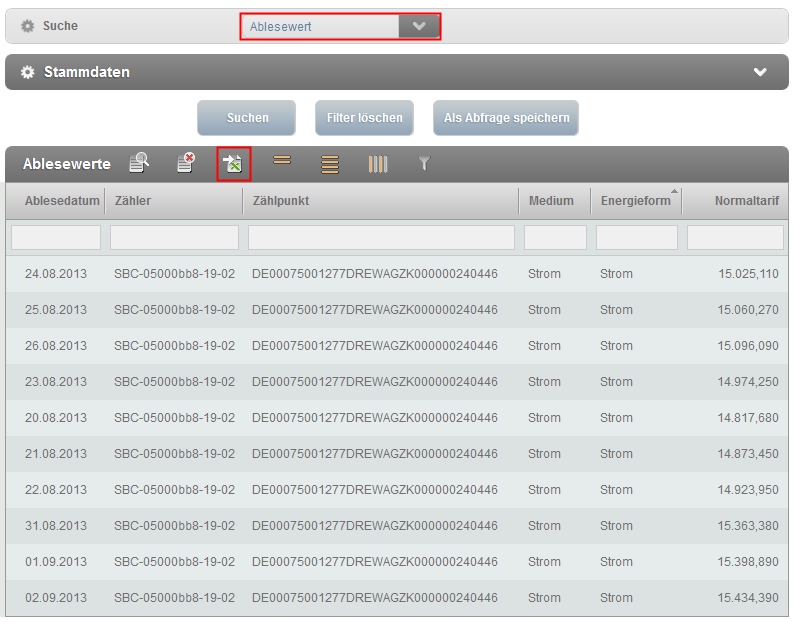Click the gear icon next to Stammdaten
The width and height of the screenshot is (795, 622).
pyautogui.click(x=28, y=72)
